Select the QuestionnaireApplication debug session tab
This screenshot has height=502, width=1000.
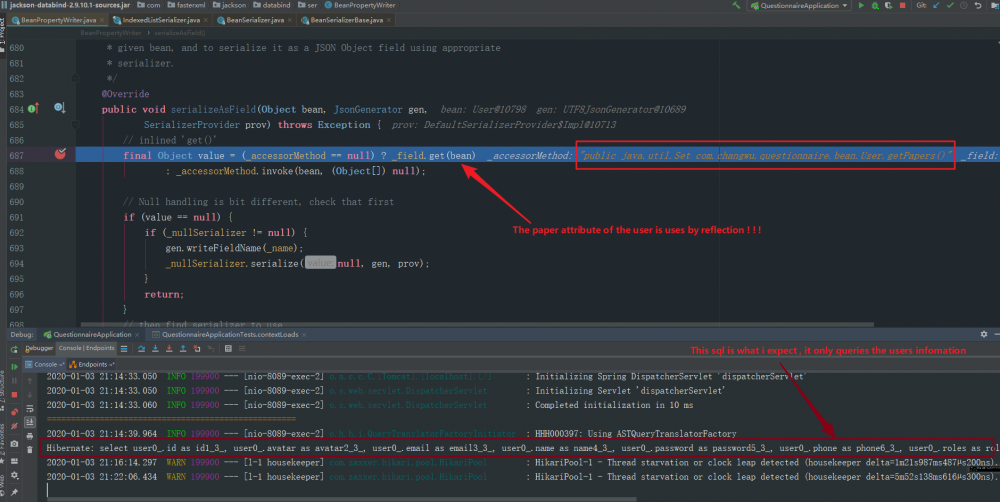92,335
